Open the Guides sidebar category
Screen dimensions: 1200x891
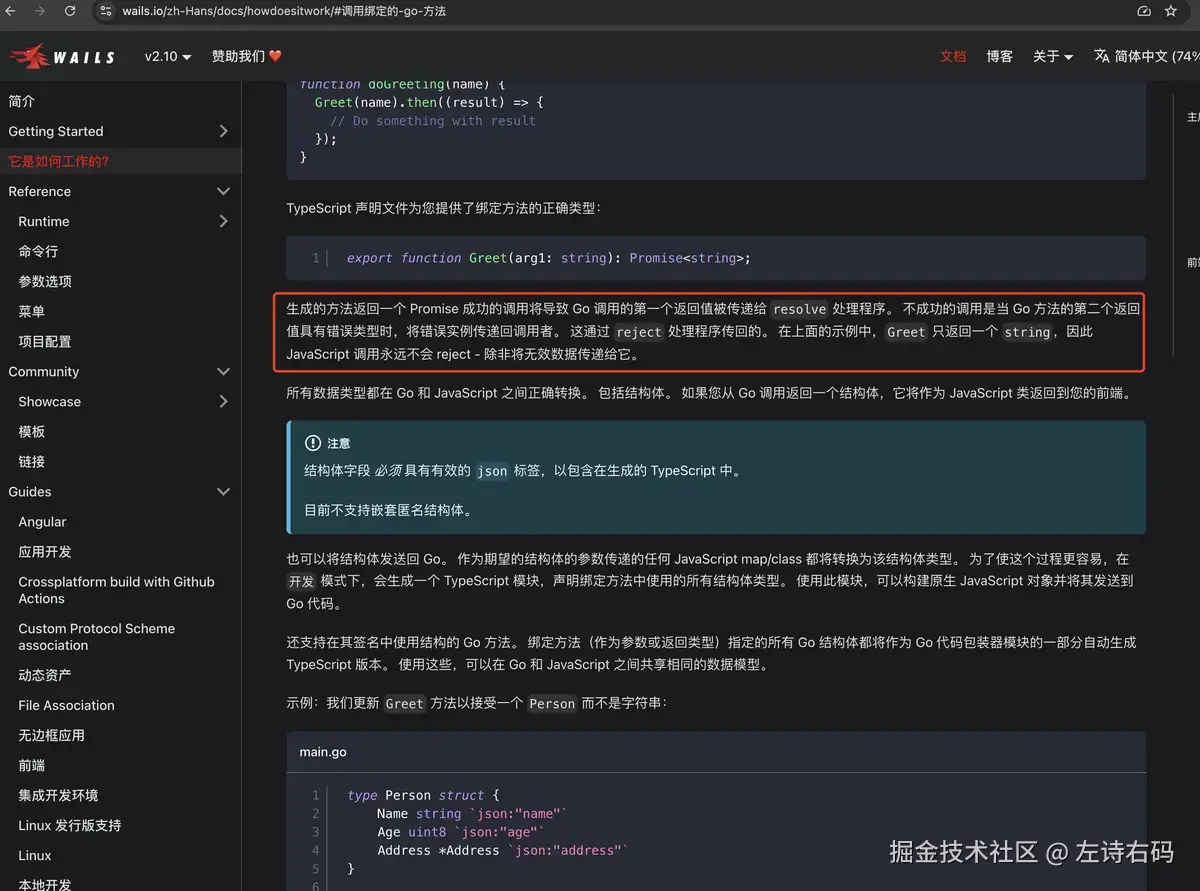point(30,491)
